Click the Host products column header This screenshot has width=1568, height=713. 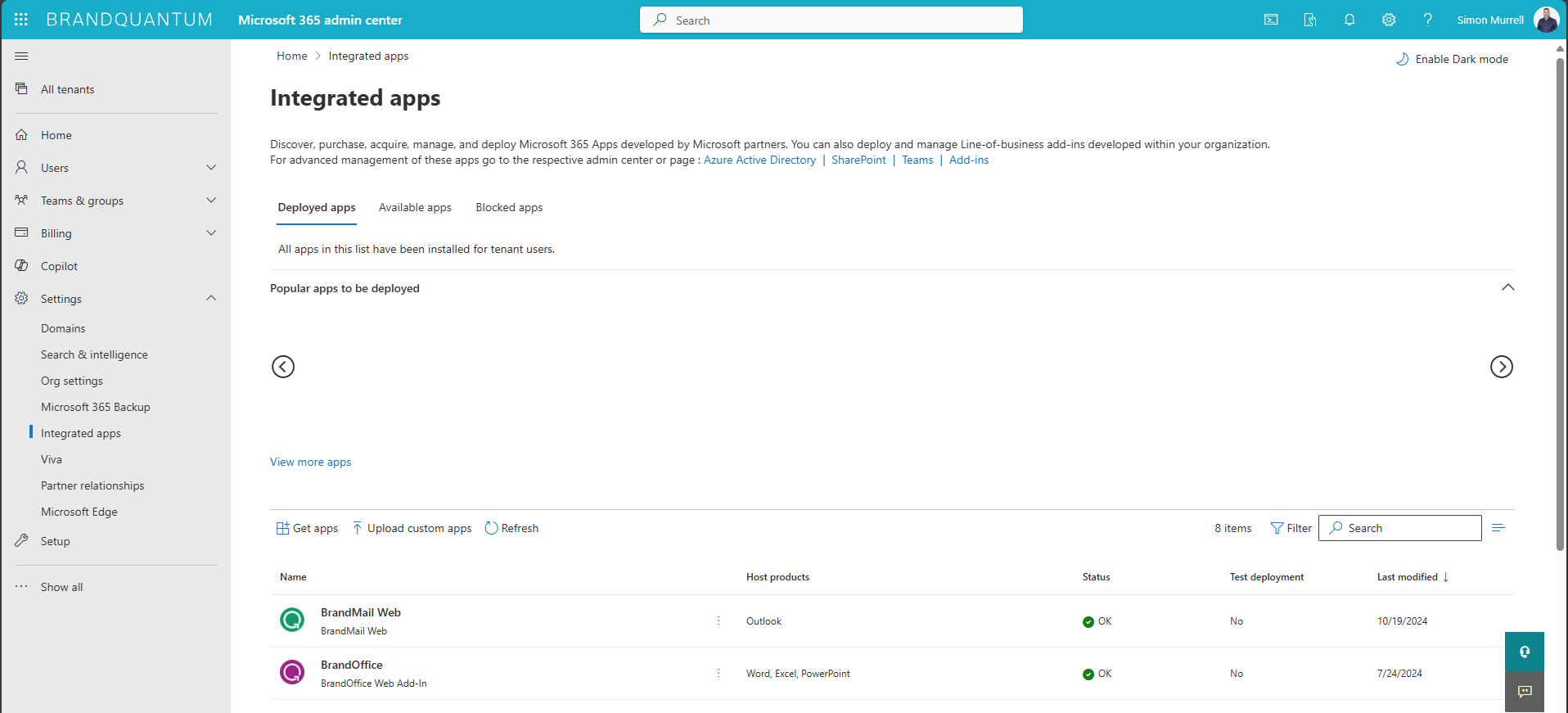[x=777, y=577]
